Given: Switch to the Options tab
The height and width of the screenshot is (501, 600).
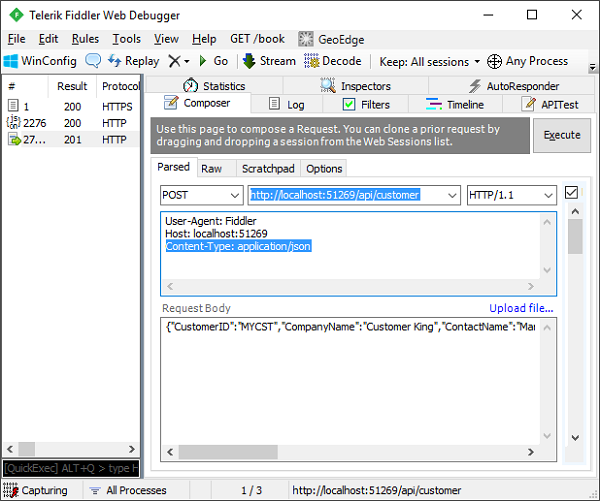Looking at the screenshot, I should coord(324,169).
